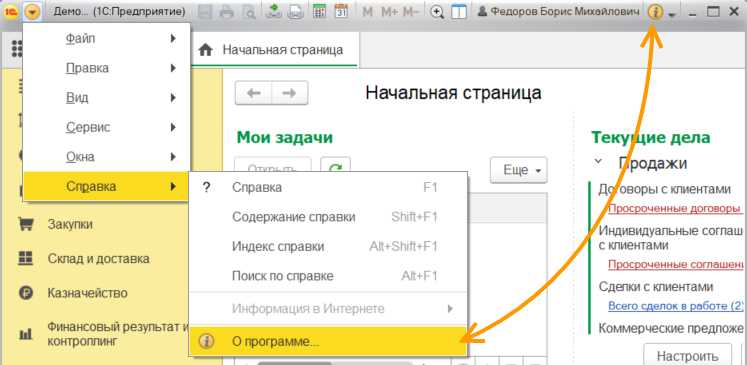Click the zoom magnifier toolbar icon

(x=437, y=12)
